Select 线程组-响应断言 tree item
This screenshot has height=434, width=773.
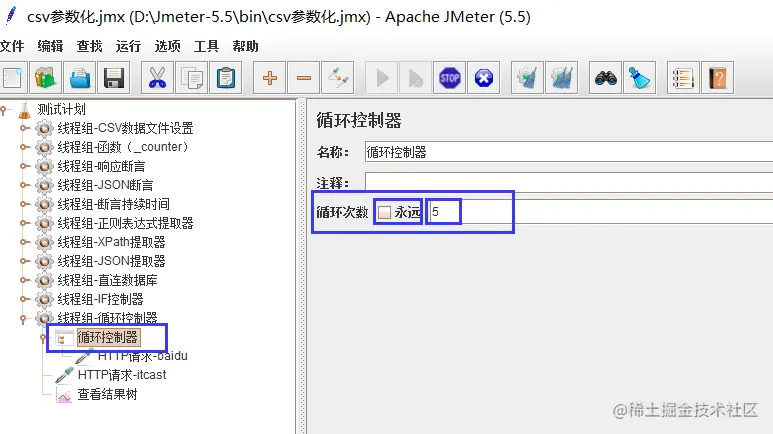102,166
